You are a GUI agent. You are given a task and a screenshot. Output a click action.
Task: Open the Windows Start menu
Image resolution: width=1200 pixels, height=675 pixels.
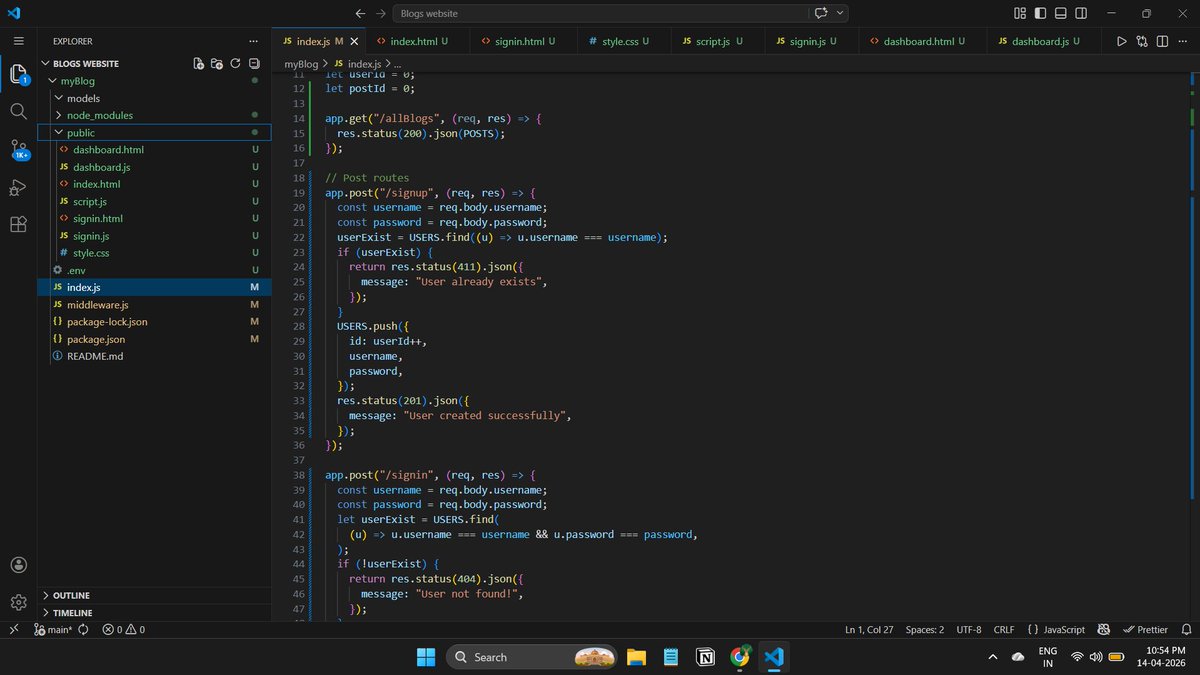[426, 657]
